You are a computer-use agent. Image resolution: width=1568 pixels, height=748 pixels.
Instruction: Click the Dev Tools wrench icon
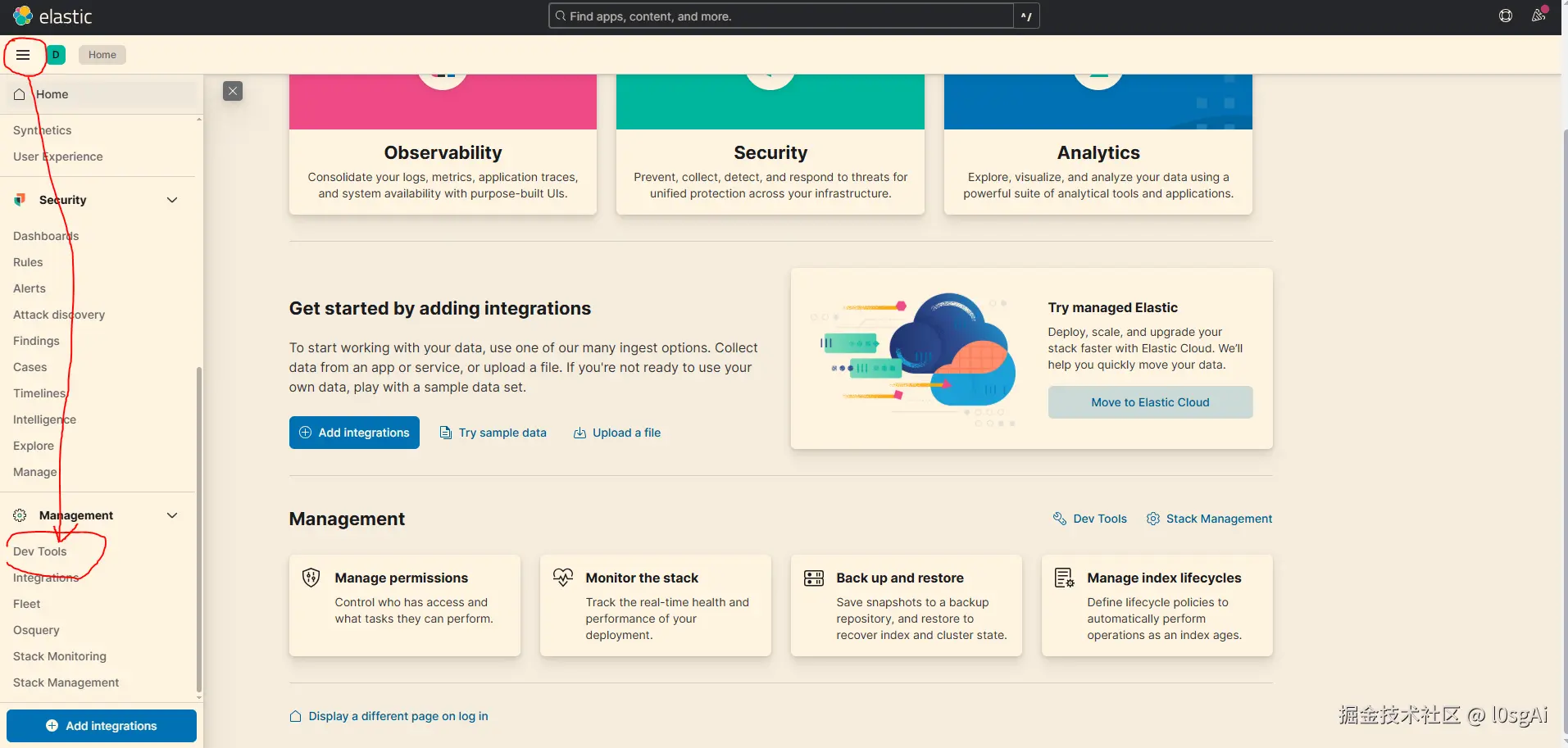pyautogui.click(x=1060, y=519)
